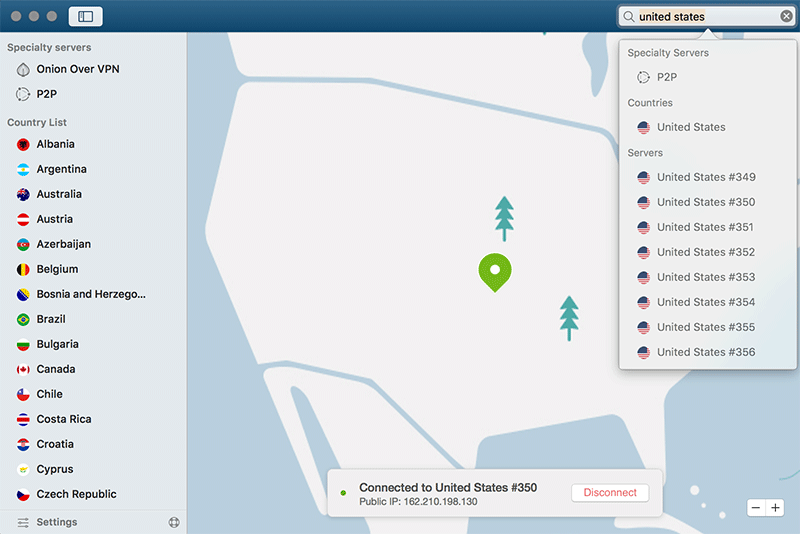The image size is (800, 534).
Task: Click flag beside United States #356
Action: coord(643,352)
